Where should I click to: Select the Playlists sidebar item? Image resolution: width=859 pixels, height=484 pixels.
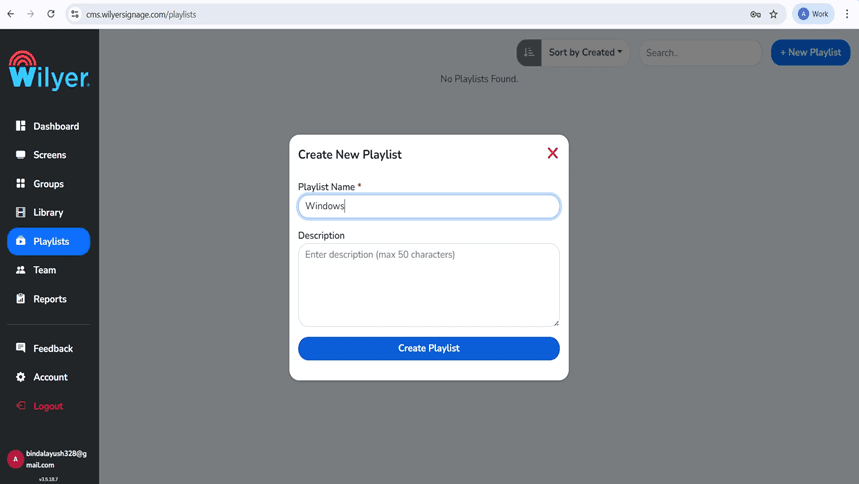48,242
